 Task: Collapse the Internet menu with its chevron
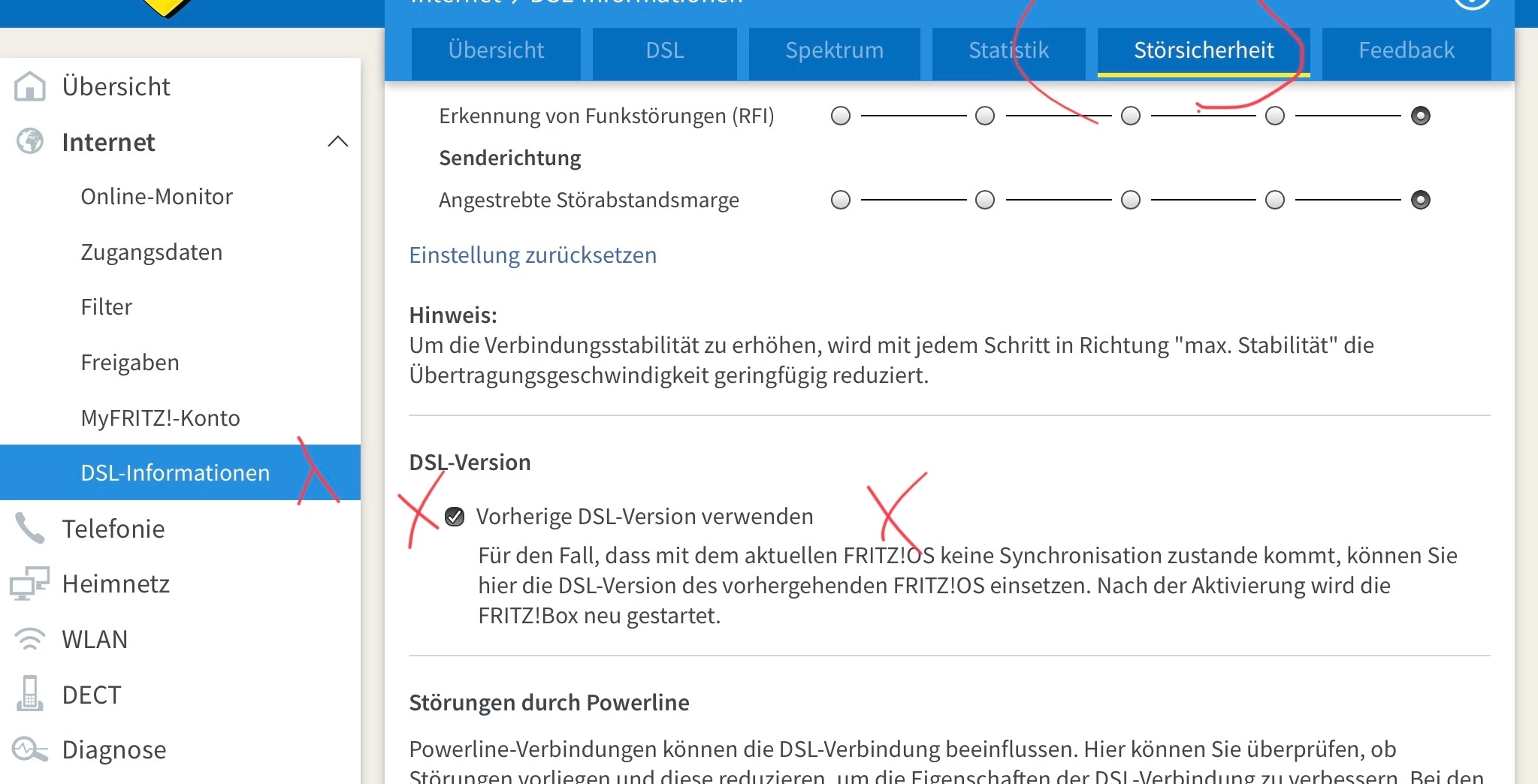tap(338, 141)
